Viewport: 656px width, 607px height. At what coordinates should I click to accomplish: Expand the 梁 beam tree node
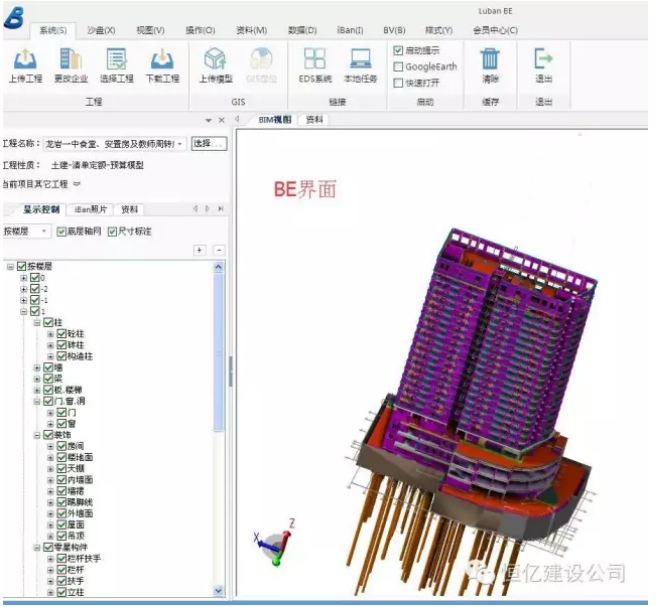coord(37,379)
